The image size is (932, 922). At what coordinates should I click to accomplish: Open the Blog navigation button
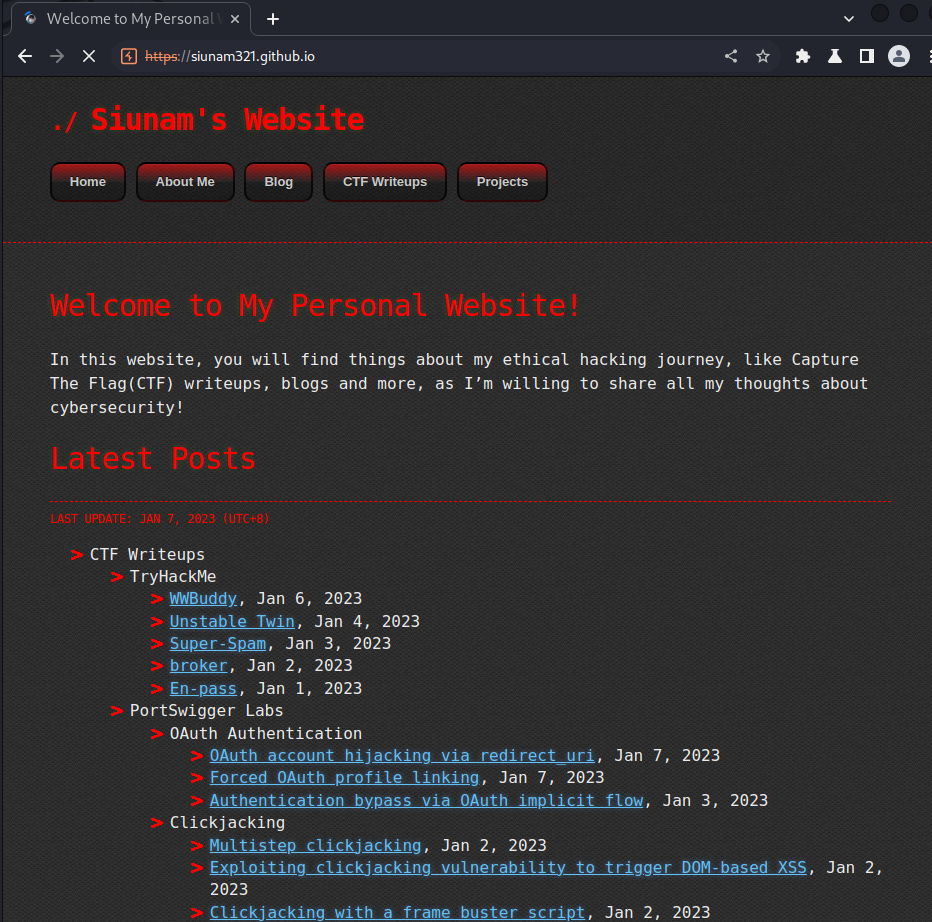pyautogui.click(x=278, y=182)
